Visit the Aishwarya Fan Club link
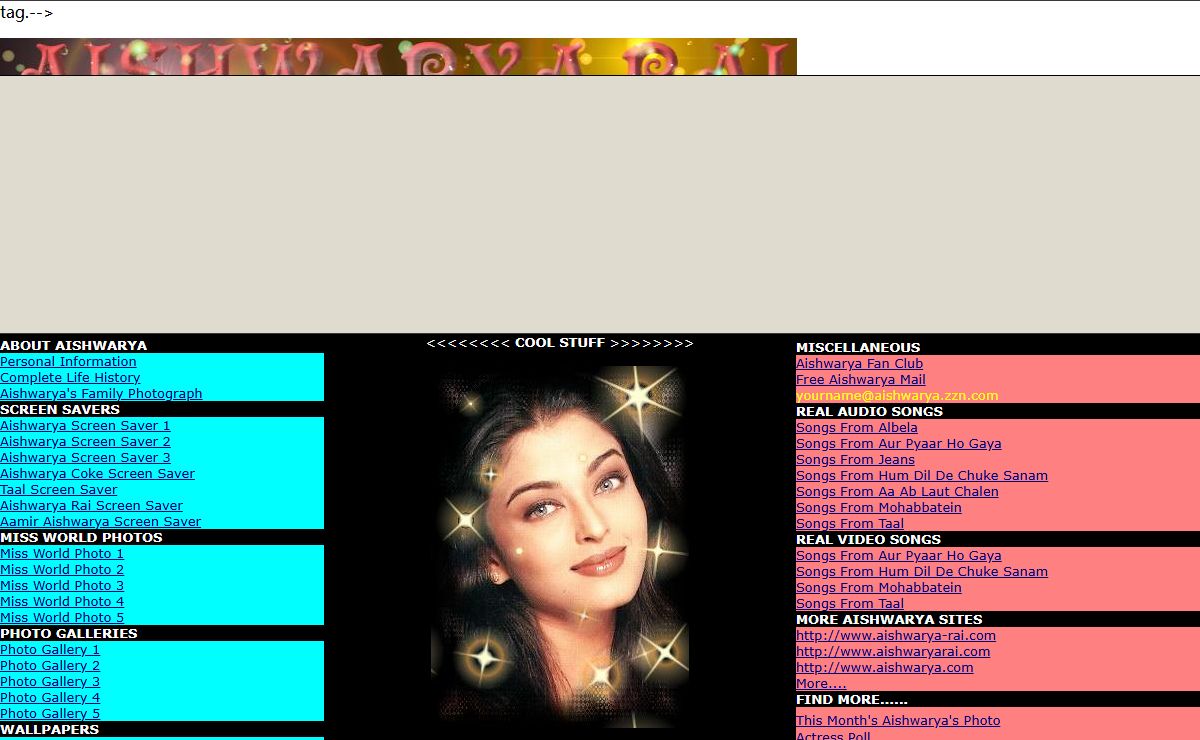Screen dimensions: 1200x740 coord(859,364)
